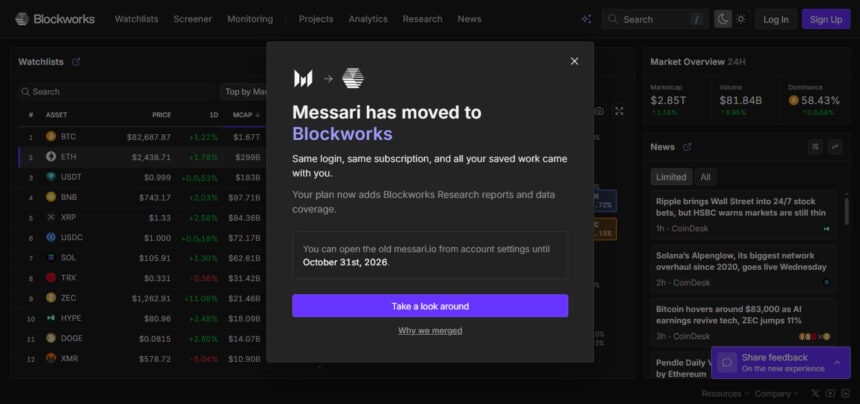Click the BTC coin icon

point(51,136)
